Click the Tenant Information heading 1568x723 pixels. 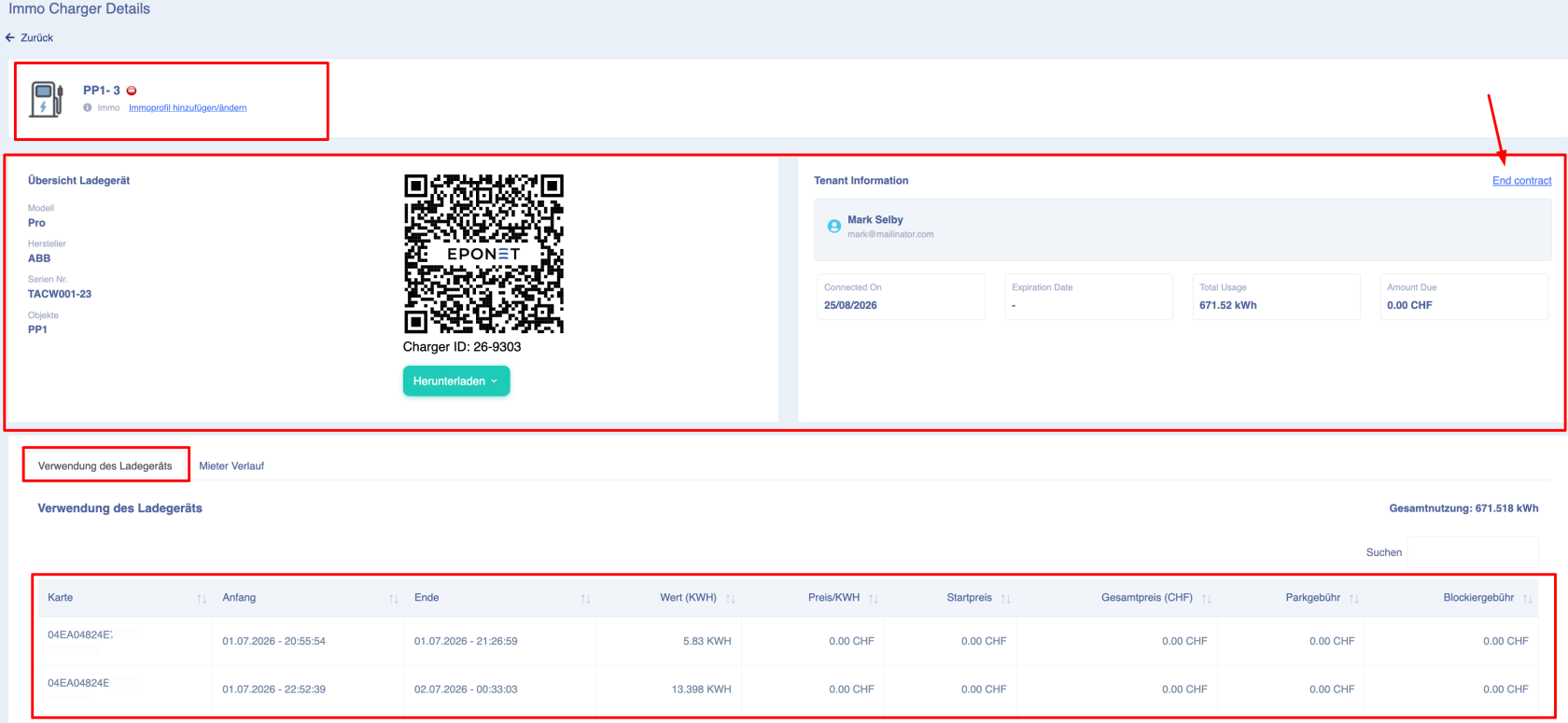tap(861, 181)
